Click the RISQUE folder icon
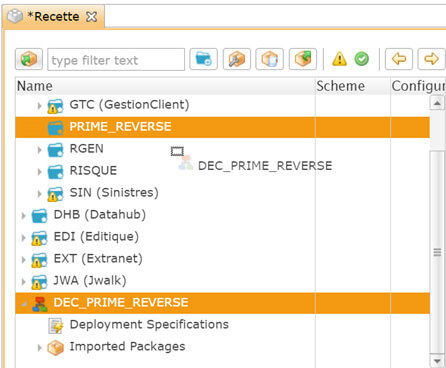The width and height of the screenshot is (446, 368). (x=55, y=172)
